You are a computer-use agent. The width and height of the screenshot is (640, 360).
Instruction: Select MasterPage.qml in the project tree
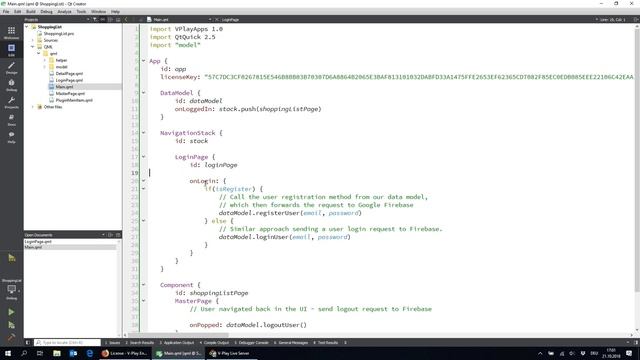tap(70, 93)
